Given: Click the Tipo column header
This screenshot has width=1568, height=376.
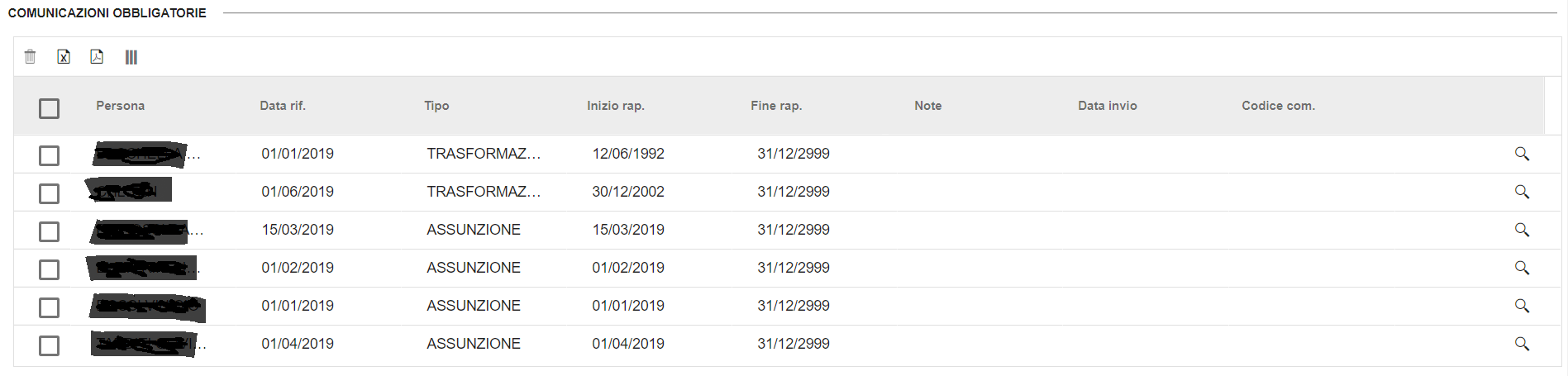Looking at the screenshot, I should click(436, 106).
